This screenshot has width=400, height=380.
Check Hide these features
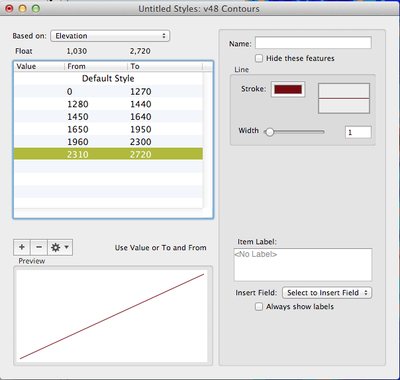click(259, 58)
